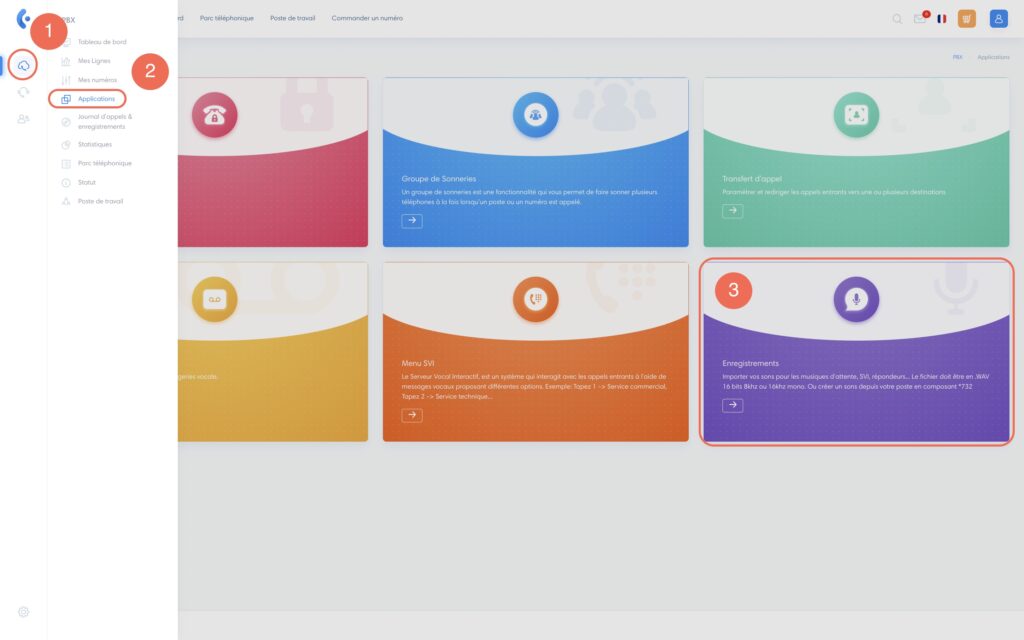
Task: Go to Statistiques in sidebar menu
Action: click(x=95, y=144)
